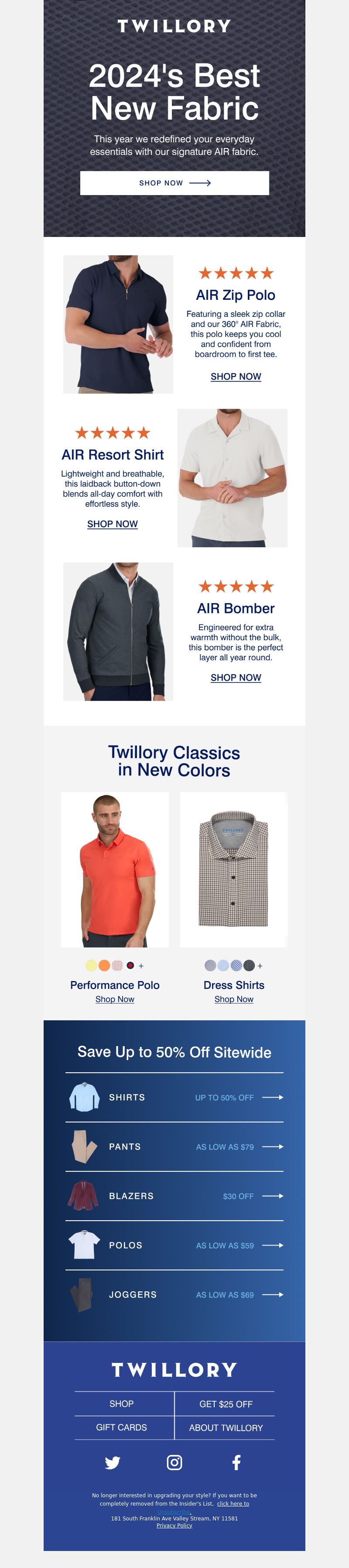
Task: Click the Facebook icon in footer
Action: (x=236, y=1462)
